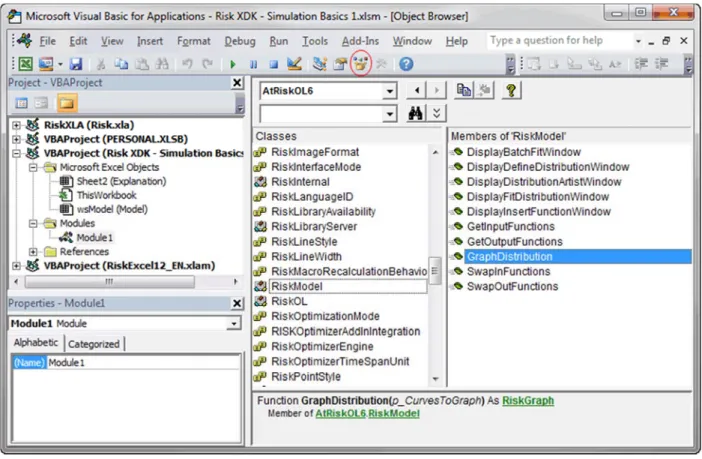Click View Definition icon in Object Browser
This screenshot has width=702, height=459.
(x=484, y=91)
